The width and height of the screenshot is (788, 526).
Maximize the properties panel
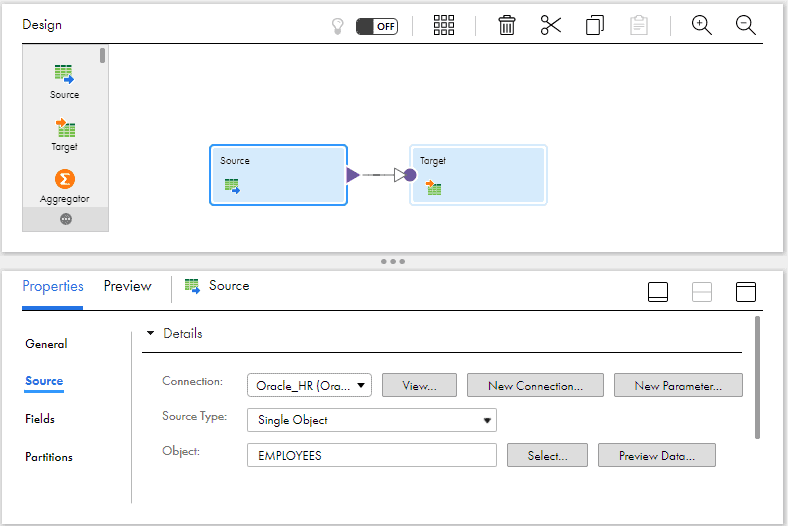point(746,292)
